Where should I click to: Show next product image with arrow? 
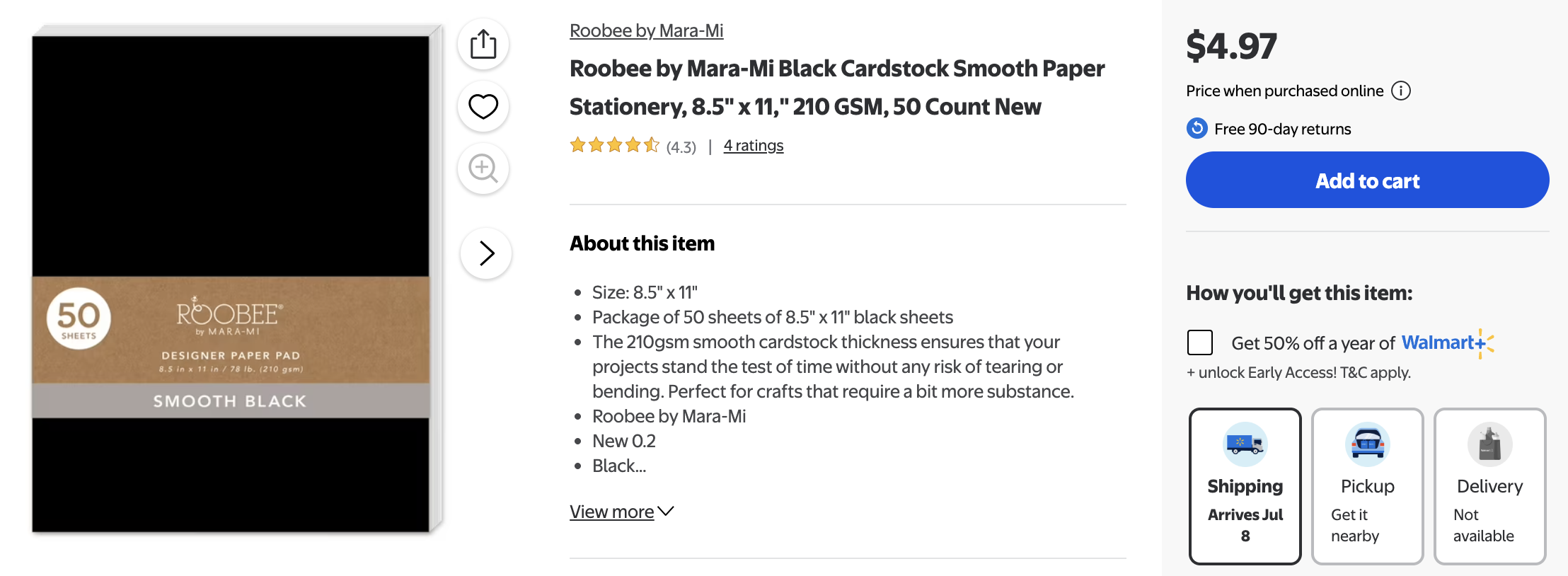click(486, 253)
